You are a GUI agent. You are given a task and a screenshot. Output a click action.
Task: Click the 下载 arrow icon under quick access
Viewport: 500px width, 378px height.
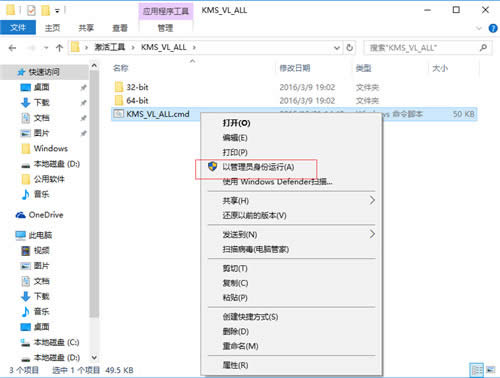pos(26,103)
